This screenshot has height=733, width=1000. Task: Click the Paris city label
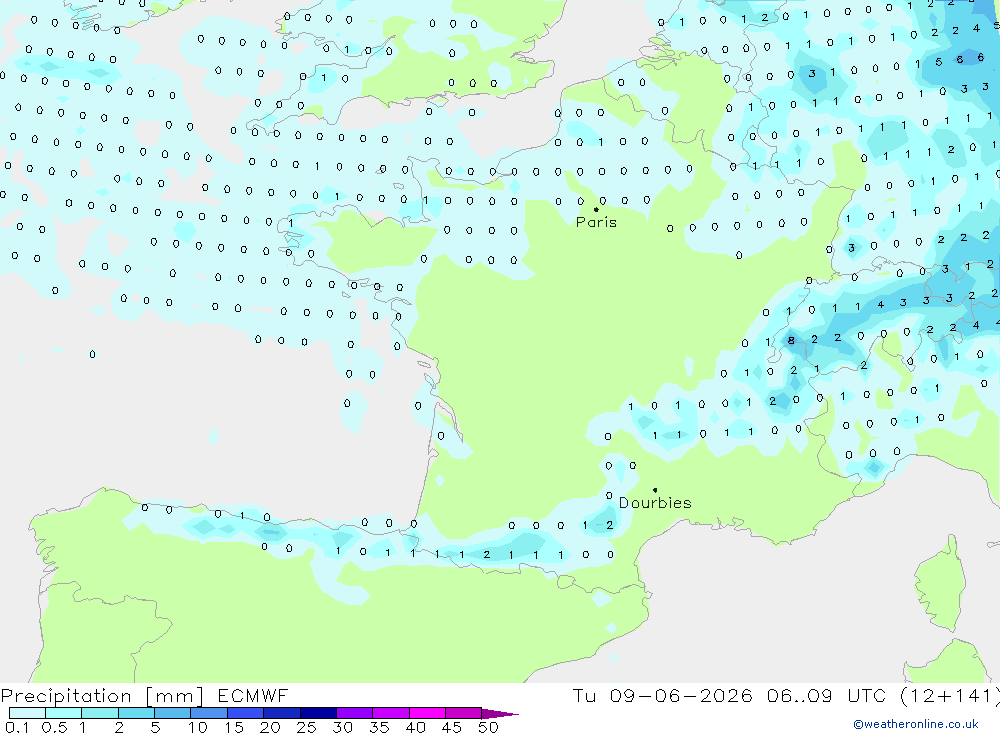coord(596,222)
